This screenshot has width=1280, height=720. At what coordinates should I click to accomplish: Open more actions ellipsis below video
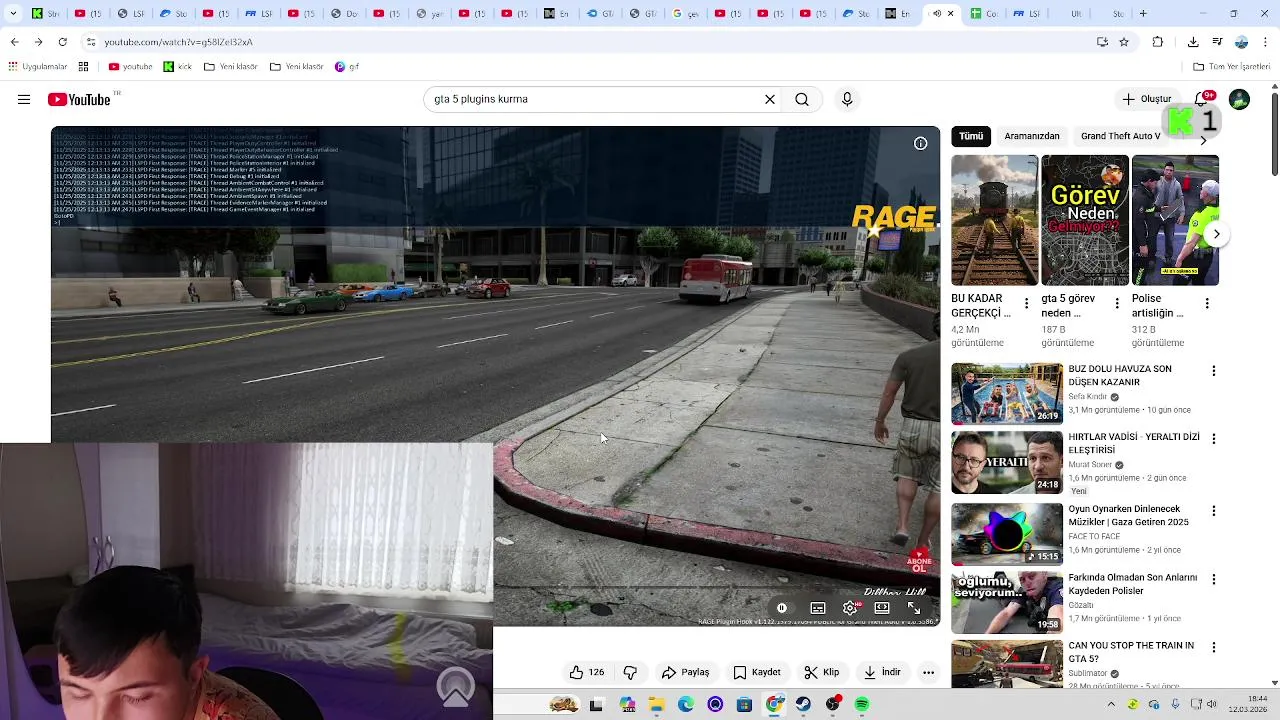pyautogui.click(x=928, y=672)
